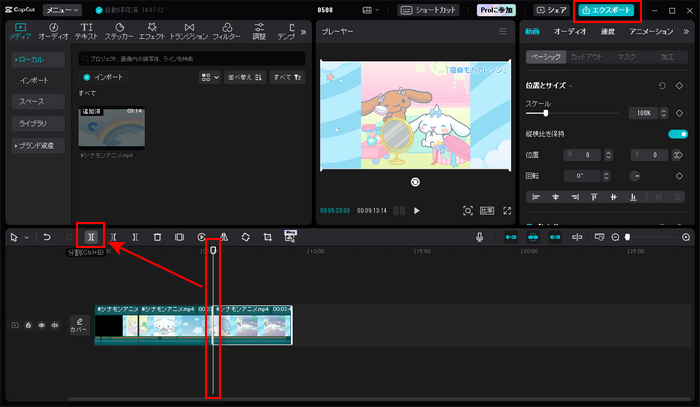Switch to the アニメーション tab

[651, 32]
